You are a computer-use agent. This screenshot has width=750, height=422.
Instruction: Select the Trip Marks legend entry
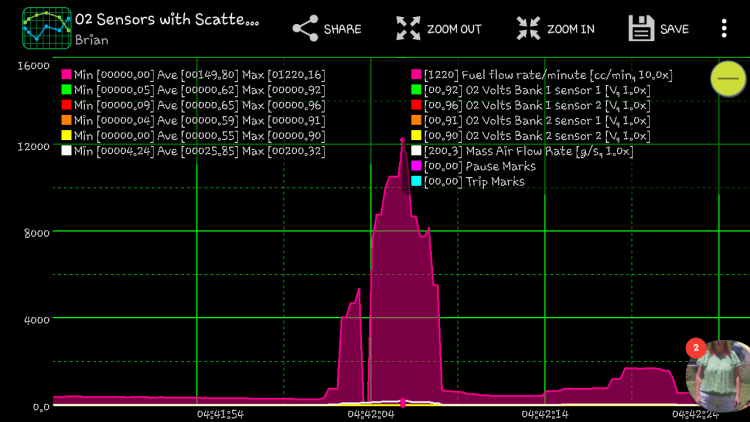(x=468, y=182)
